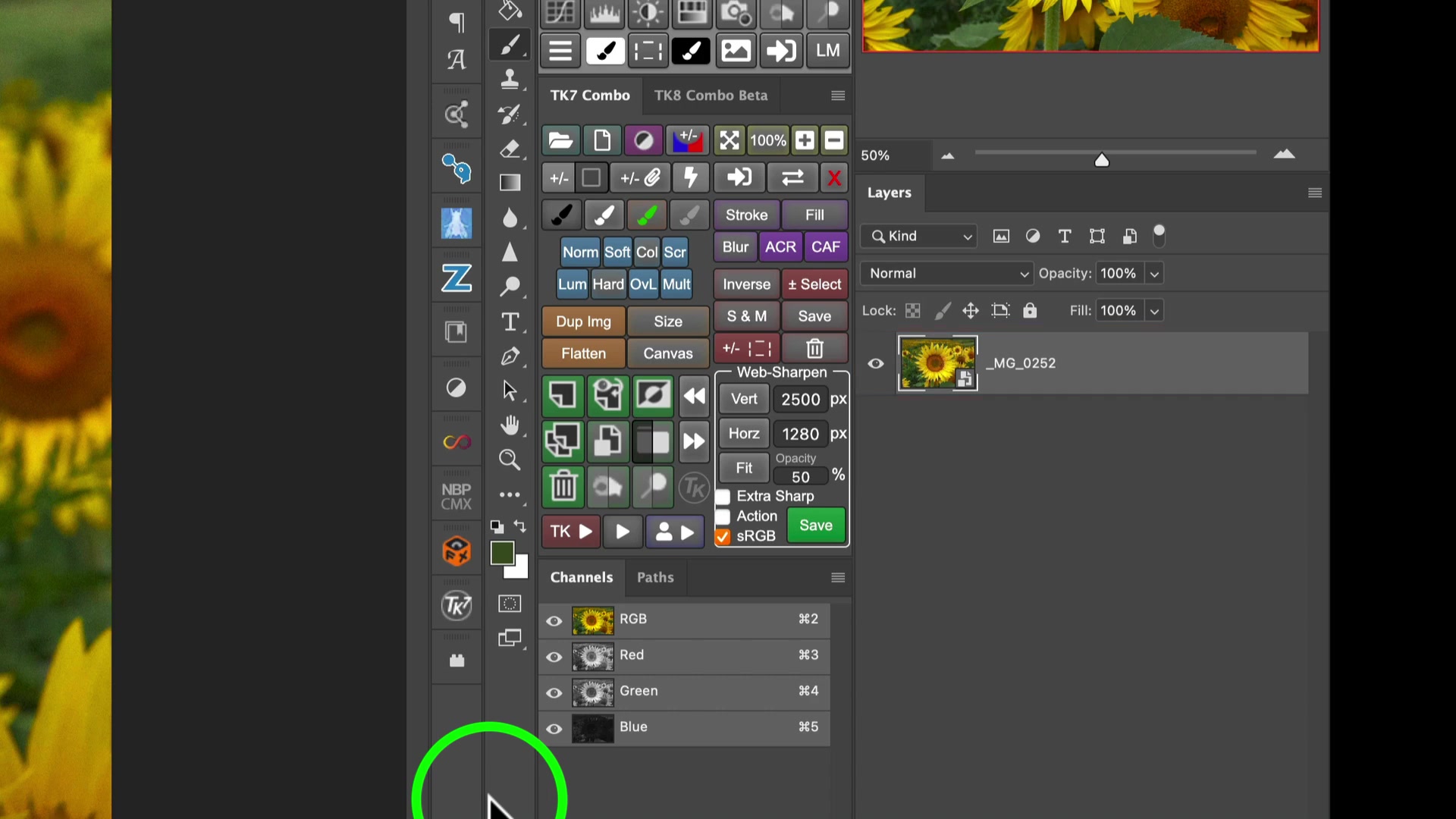Viewport: 1456px width, 819px height.
Task: Click the rewind double-arrow icon
Action: point(694,396)
